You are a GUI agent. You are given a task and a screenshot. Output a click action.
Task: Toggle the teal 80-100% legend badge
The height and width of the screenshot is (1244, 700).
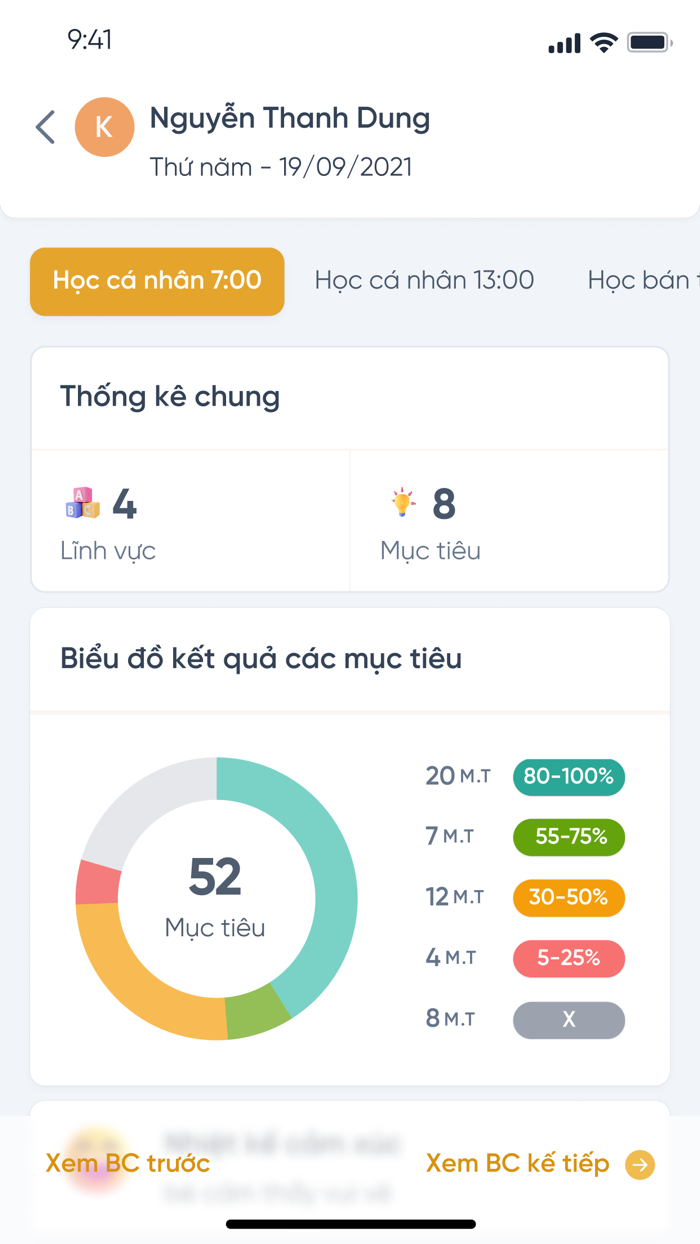click(x=568, y=777)
